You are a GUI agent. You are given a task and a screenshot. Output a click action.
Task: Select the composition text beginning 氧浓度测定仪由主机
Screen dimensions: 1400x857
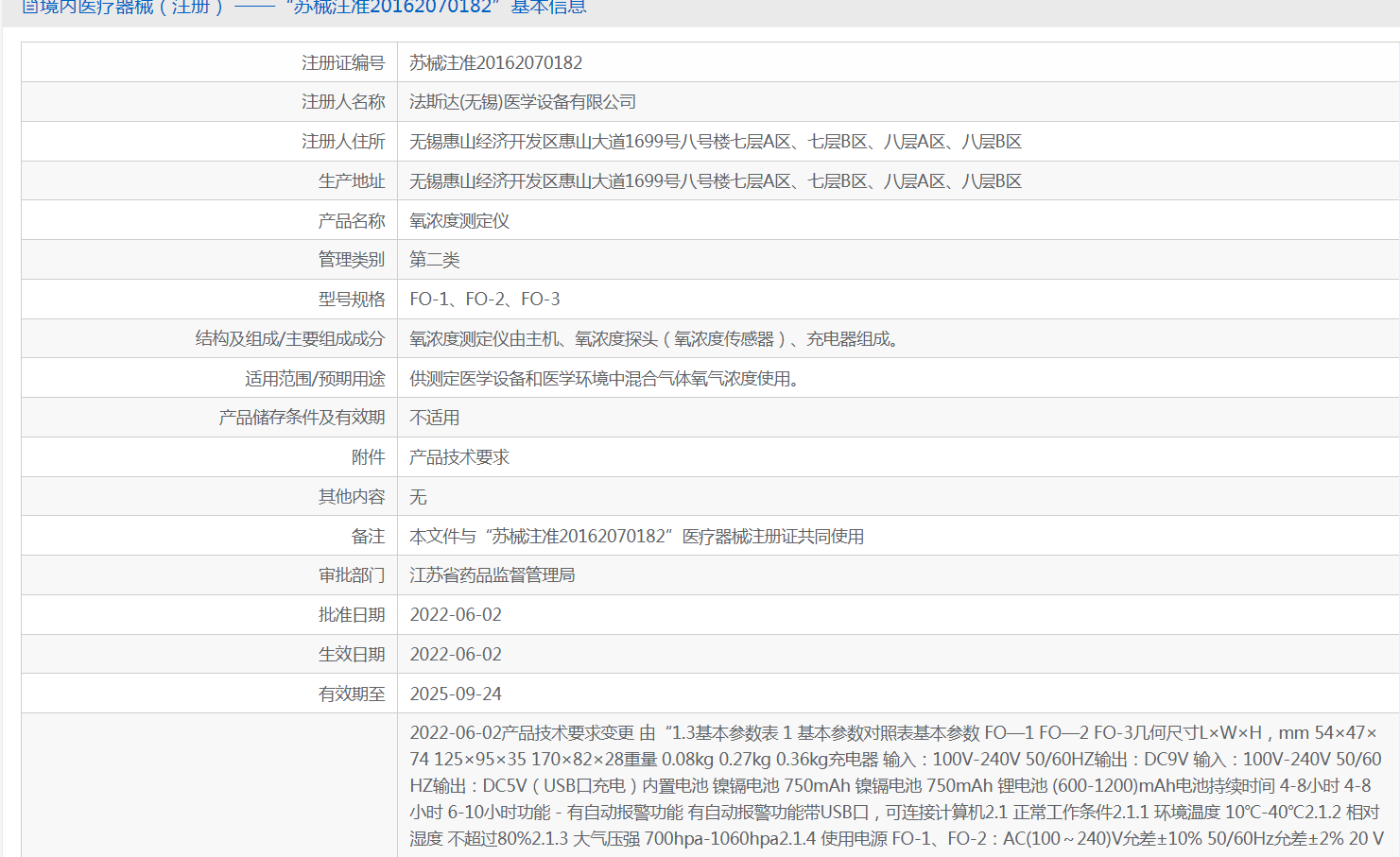pos(653,339)
